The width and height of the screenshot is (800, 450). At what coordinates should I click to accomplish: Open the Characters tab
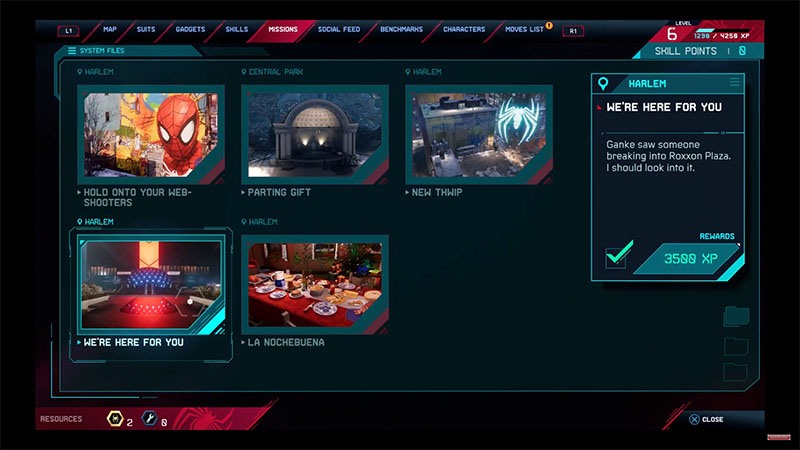(x=464, y=29)
